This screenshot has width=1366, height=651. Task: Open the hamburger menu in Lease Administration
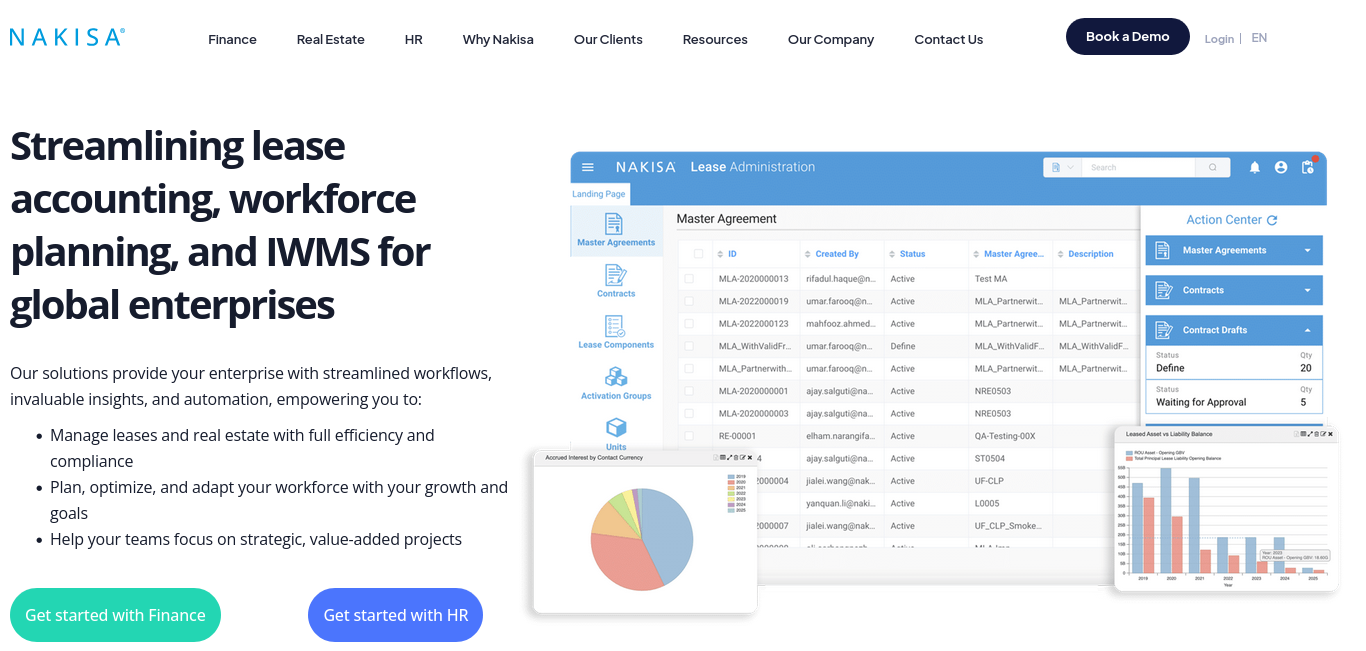point(588,167)
